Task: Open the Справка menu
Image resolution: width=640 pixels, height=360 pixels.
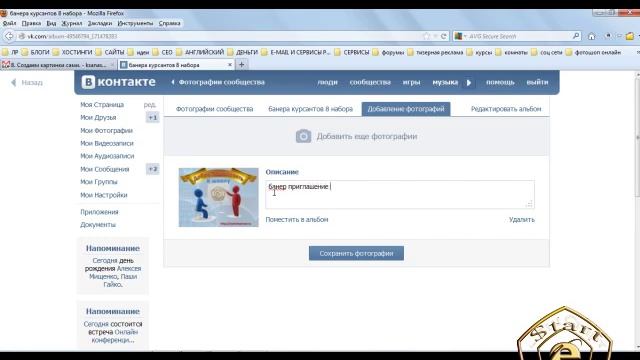Action: tap(169, 23)
